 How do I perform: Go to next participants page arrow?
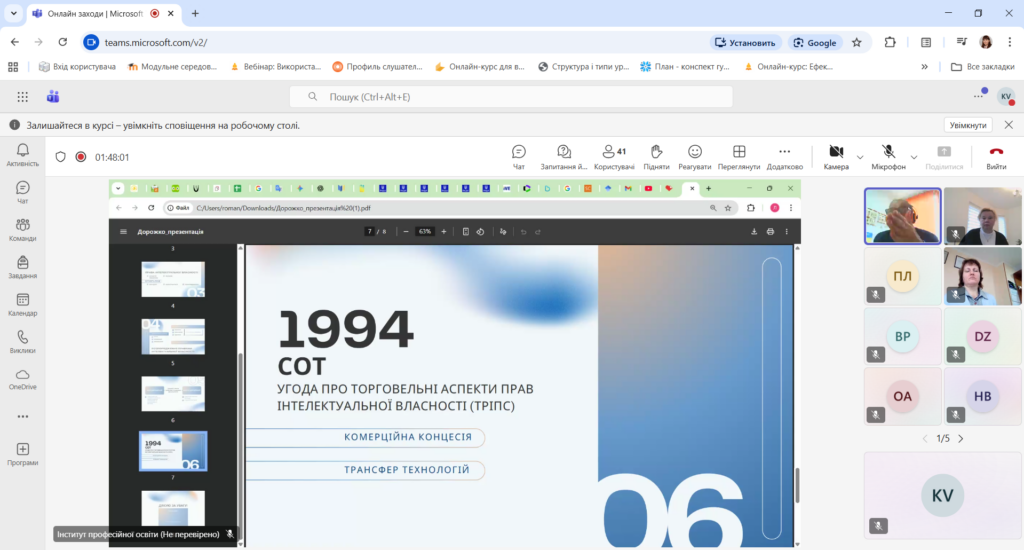pyautogui.click(x=961, y=438)
